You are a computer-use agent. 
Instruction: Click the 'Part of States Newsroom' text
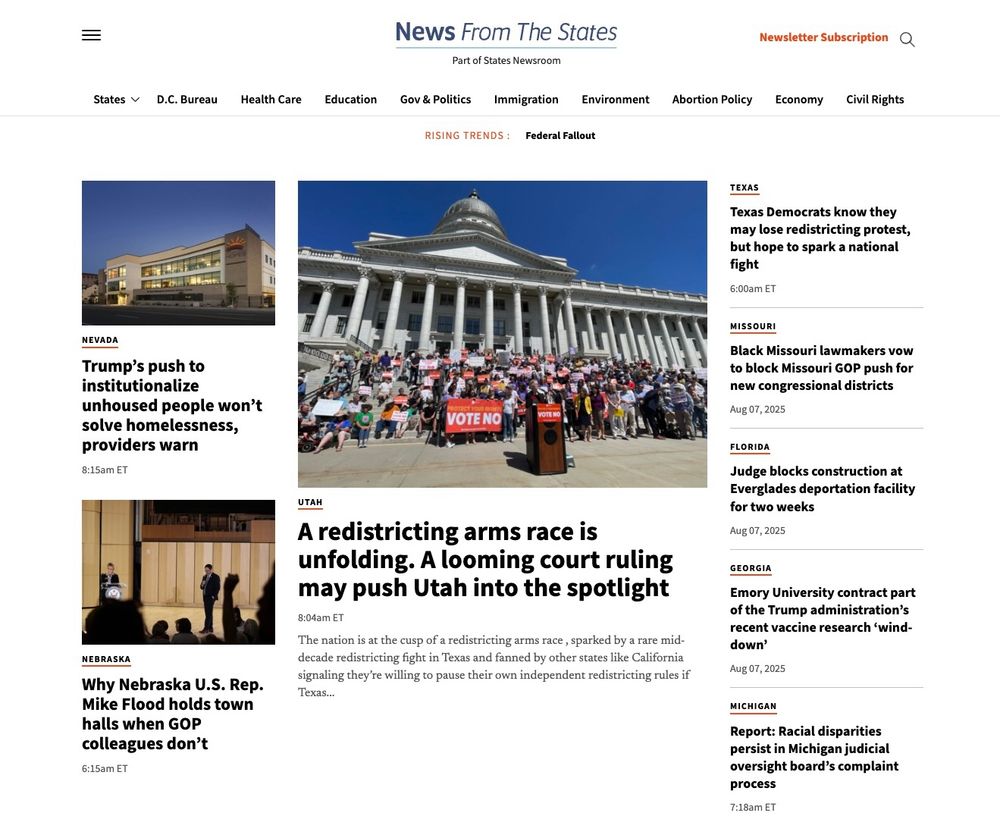pos(506,61)
